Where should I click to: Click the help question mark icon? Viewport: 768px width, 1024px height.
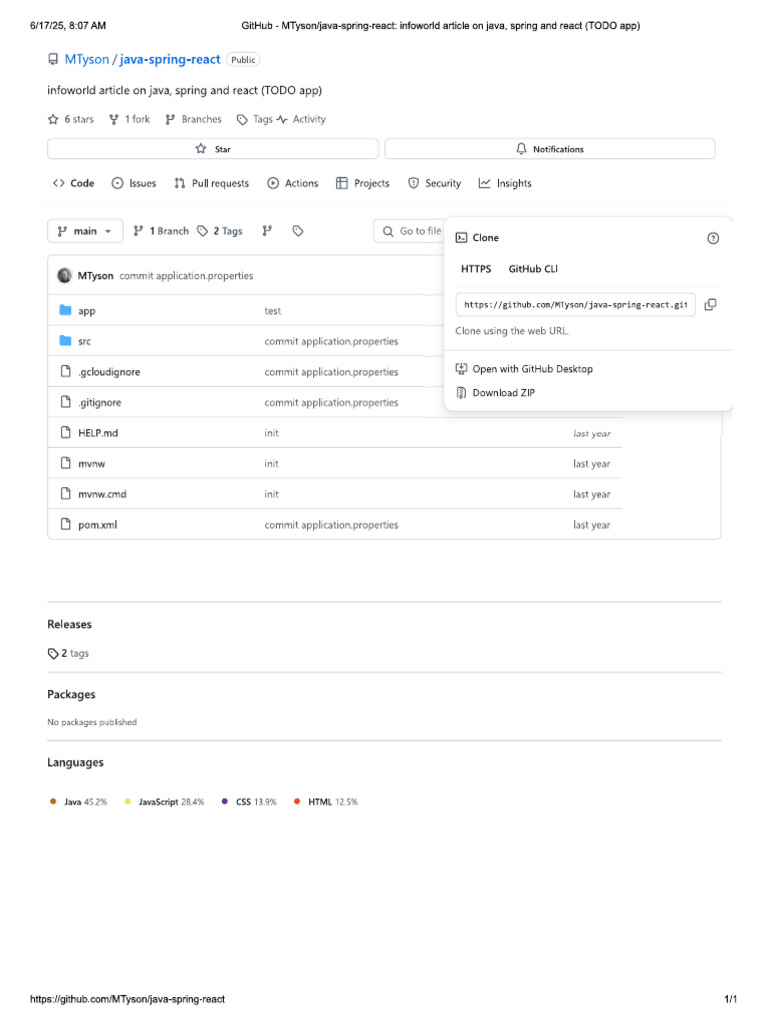tap(713, 238)
